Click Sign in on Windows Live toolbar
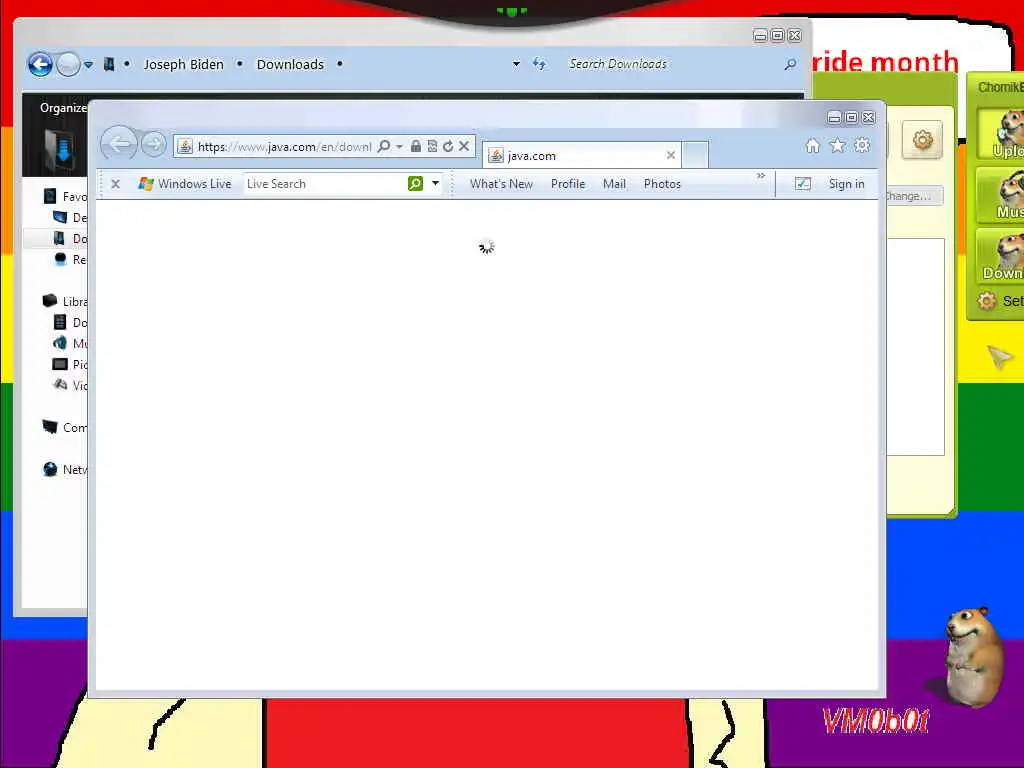Viewport: 1024px width, 768px height. coord(846,184)
